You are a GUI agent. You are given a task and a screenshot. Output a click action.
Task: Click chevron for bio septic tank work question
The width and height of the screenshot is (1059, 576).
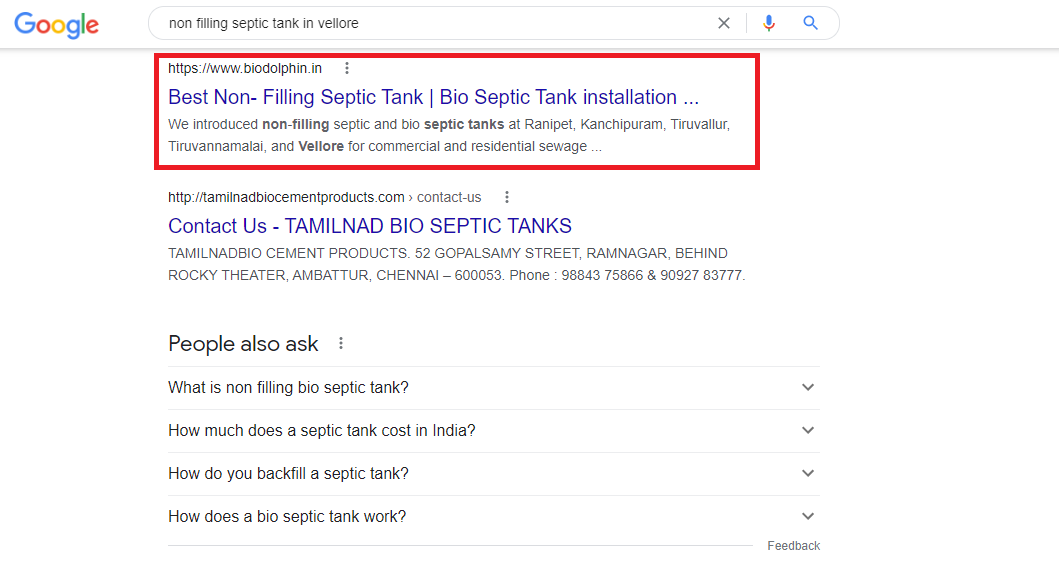coord(808,517)
